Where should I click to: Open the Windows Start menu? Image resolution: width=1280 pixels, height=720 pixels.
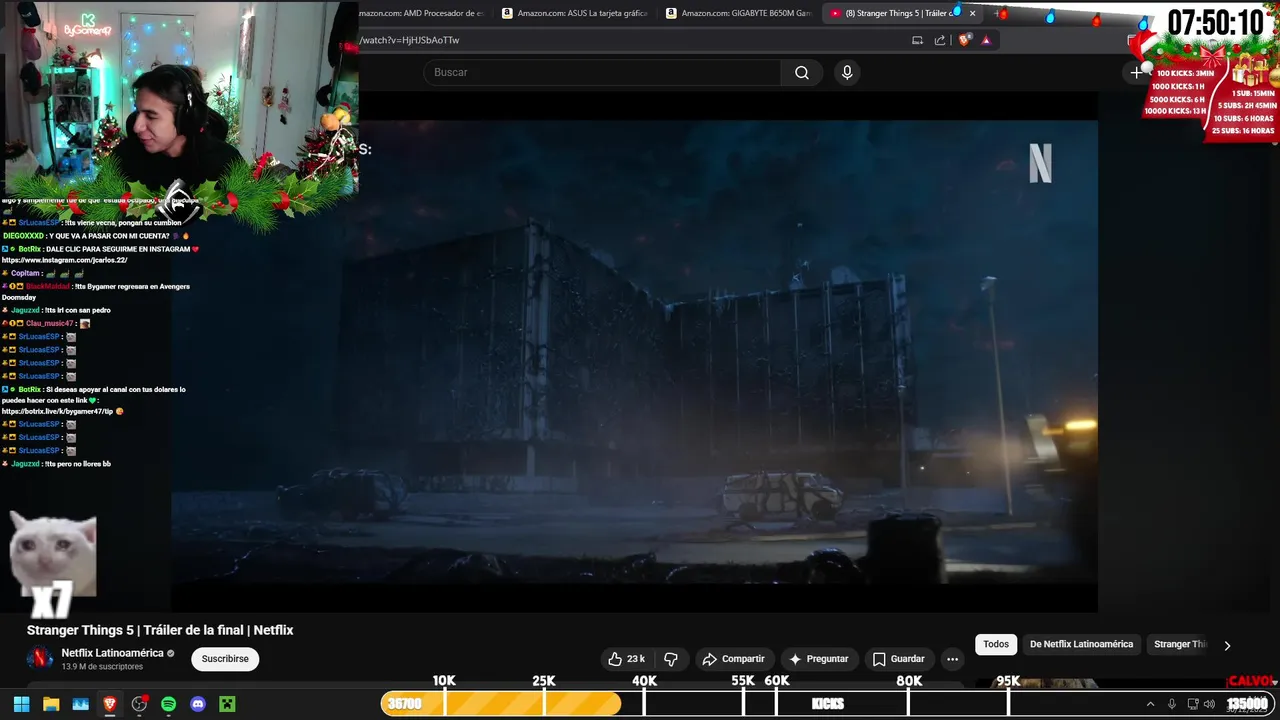pyautogui.click(x=21, y=704)
